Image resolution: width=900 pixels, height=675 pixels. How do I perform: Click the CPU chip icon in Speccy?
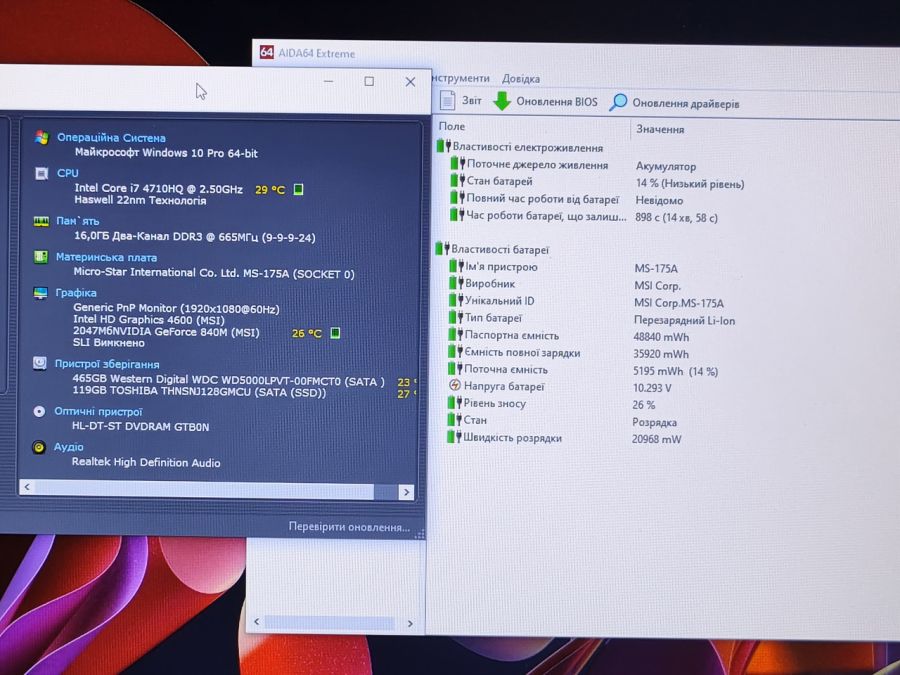pyautogui.click(x=41, y=173)
